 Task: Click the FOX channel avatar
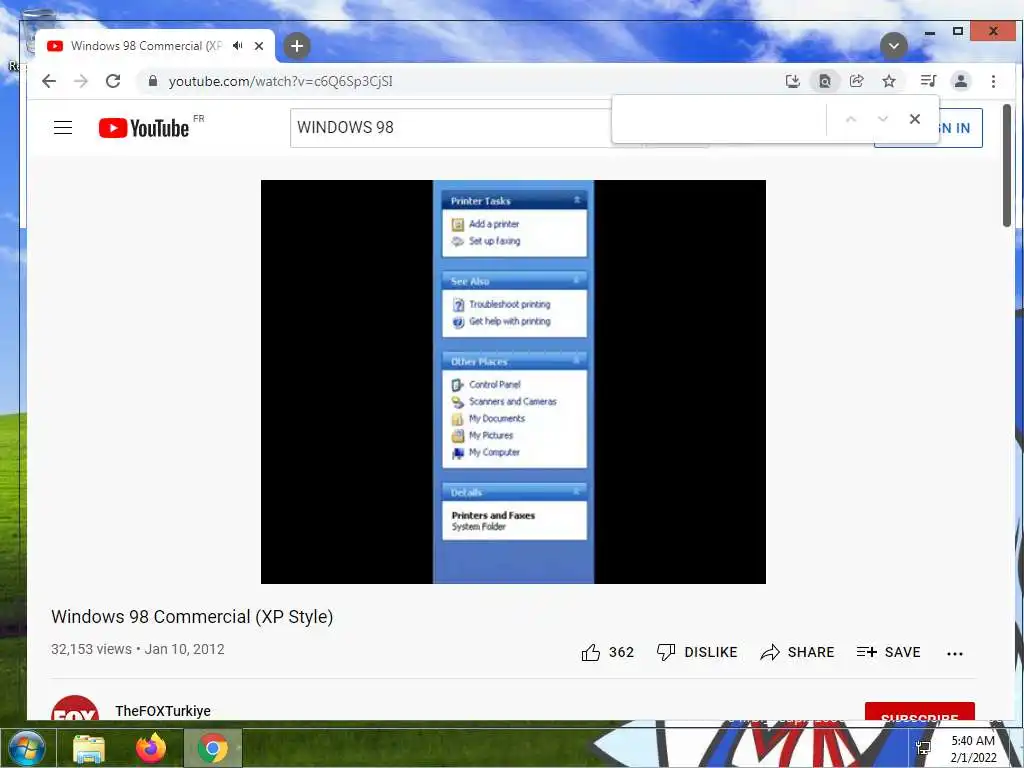(75, 709)
